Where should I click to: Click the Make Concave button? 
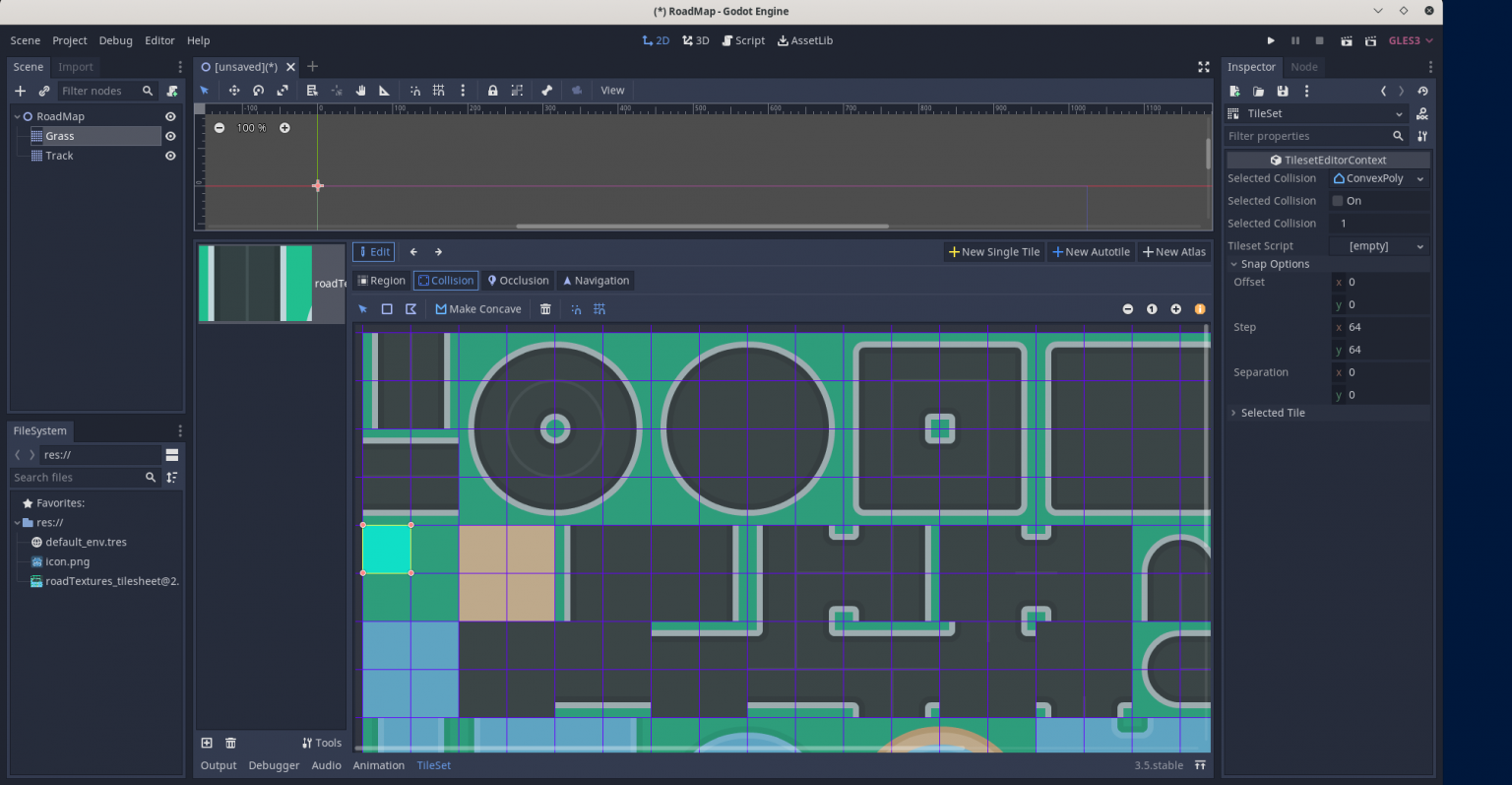(x=478, y=308)
